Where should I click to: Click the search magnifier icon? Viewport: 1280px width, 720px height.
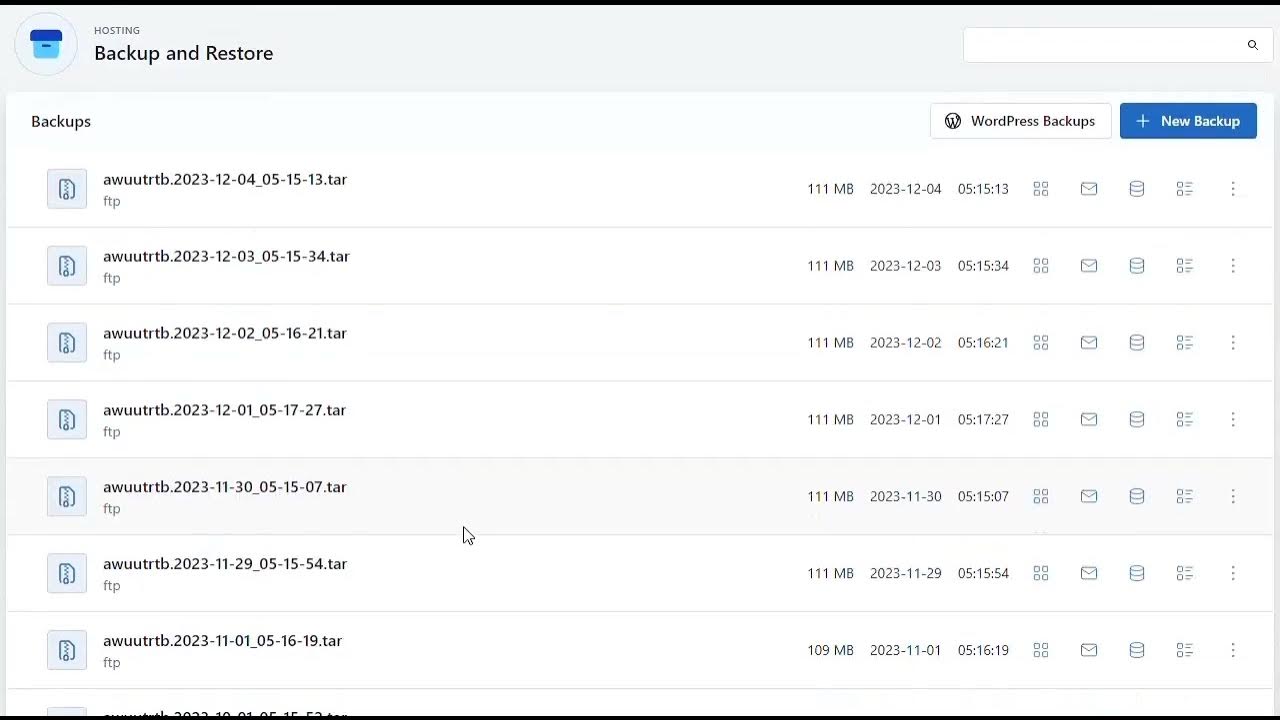[1253, 45]
